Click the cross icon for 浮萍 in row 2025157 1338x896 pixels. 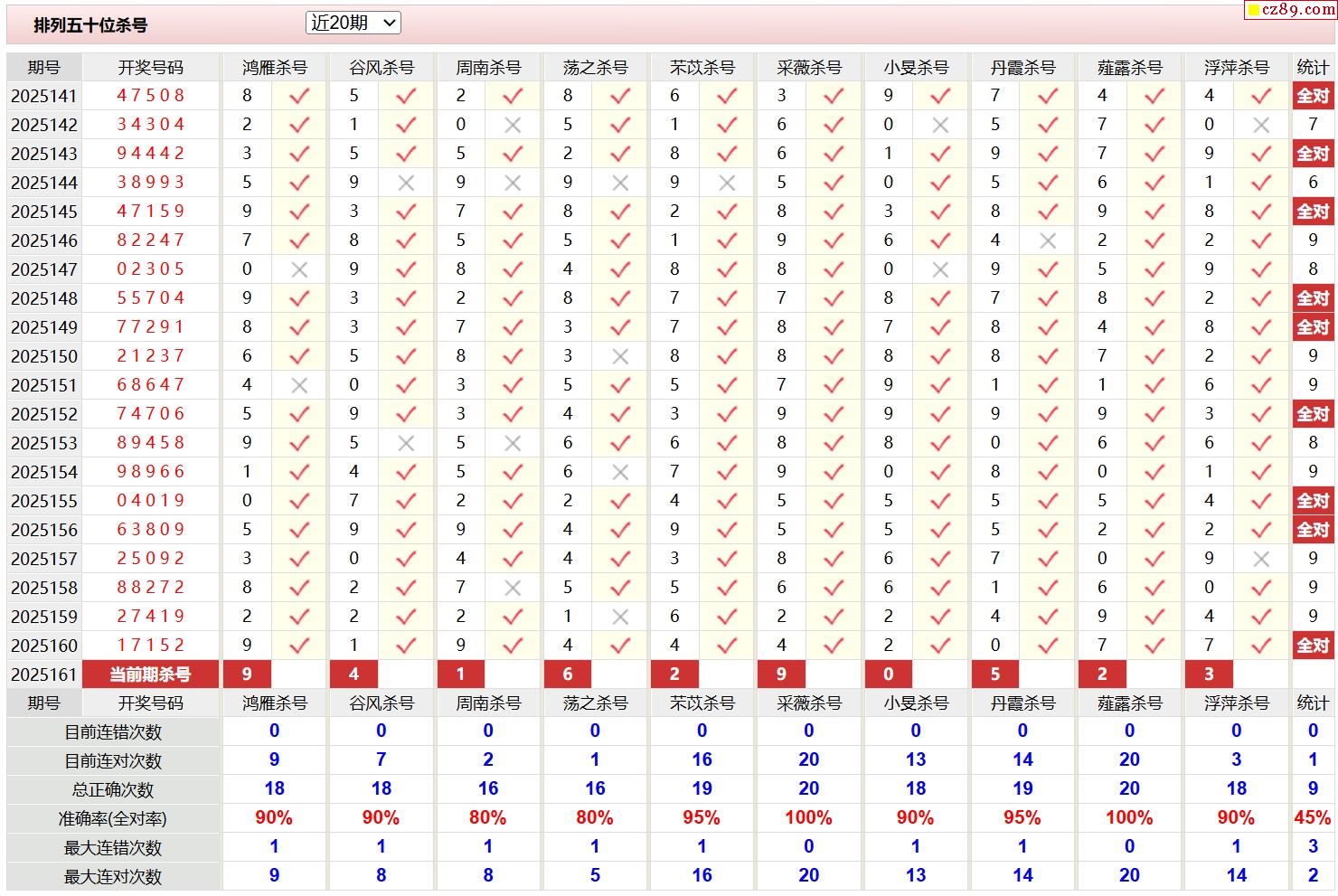1261,559
